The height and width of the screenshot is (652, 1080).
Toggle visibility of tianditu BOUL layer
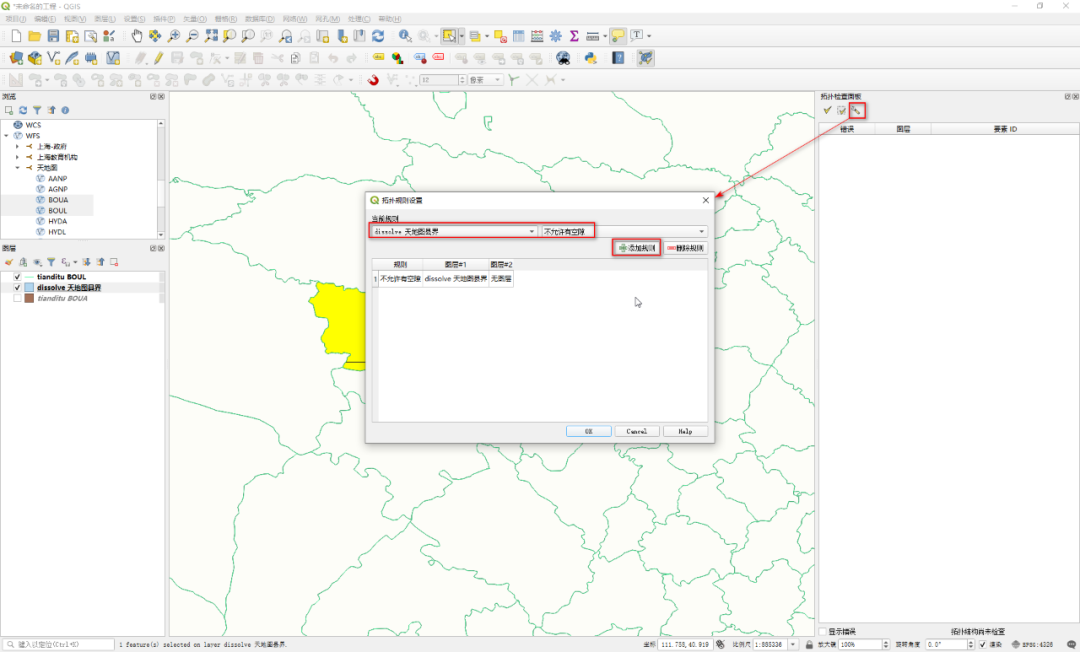tap(17, 277)
